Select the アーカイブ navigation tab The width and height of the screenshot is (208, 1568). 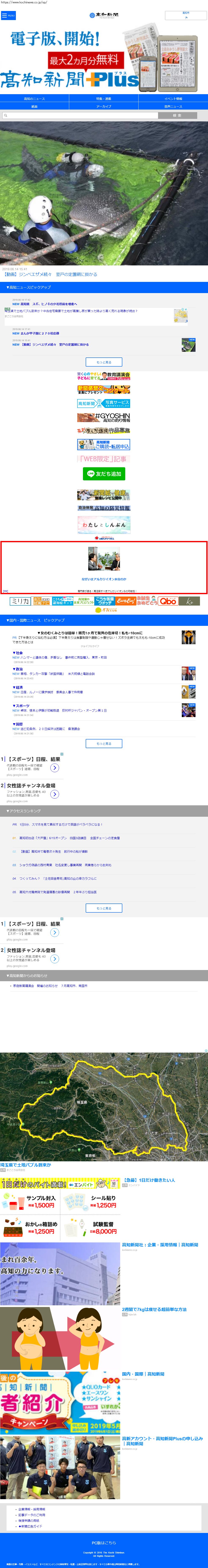[x=104, y=106]
